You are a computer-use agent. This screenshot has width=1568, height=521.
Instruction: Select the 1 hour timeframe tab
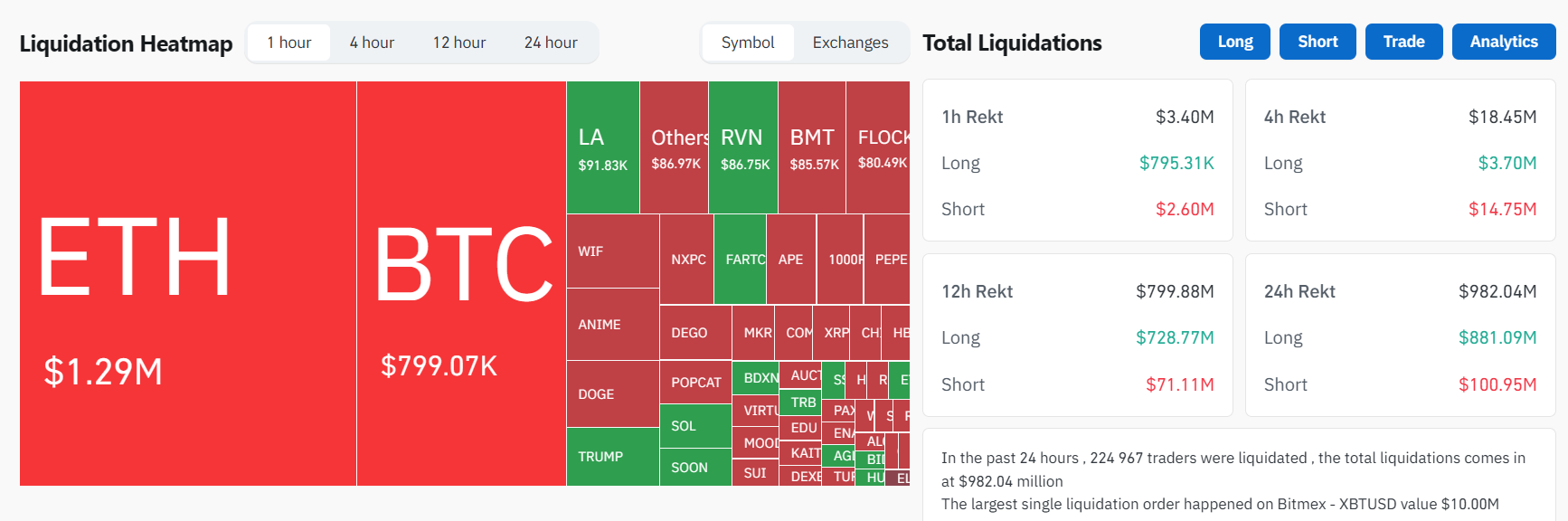[288, 43]
